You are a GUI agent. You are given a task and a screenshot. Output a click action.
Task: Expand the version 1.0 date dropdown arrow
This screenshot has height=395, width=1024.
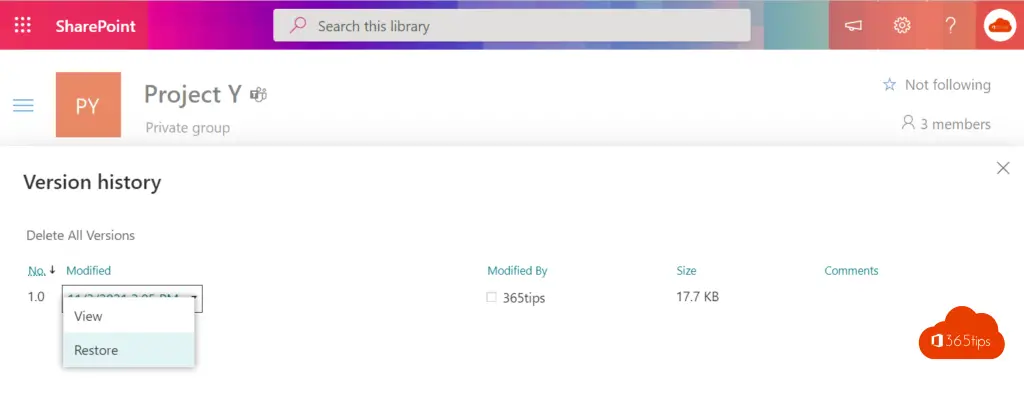pos(195,298)
